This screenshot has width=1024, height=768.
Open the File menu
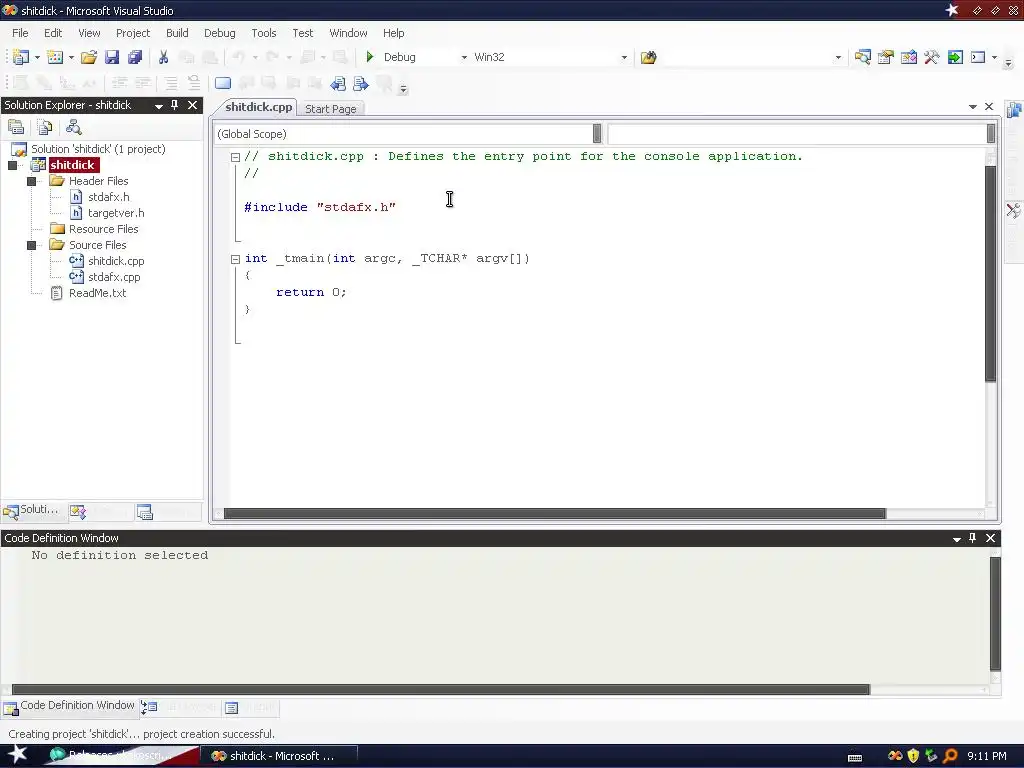click(20, 33)
